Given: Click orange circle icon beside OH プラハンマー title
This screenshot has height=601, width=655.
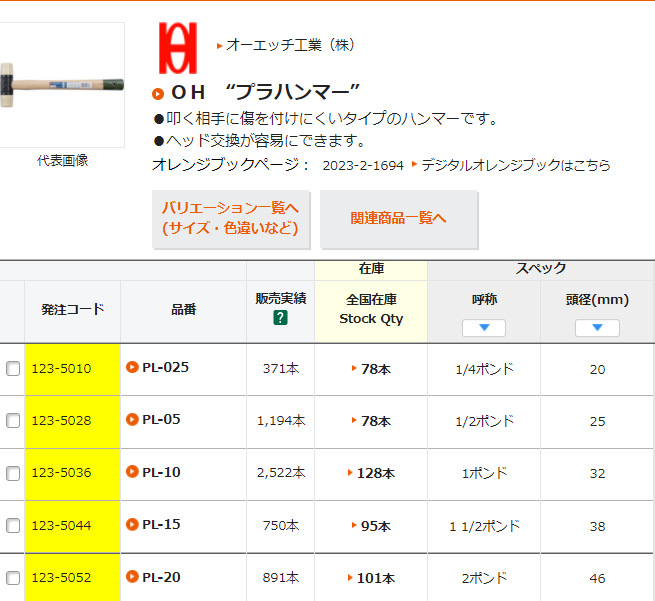Looking at the screenshot, I should pyautogui.click(x=158, y=94).
